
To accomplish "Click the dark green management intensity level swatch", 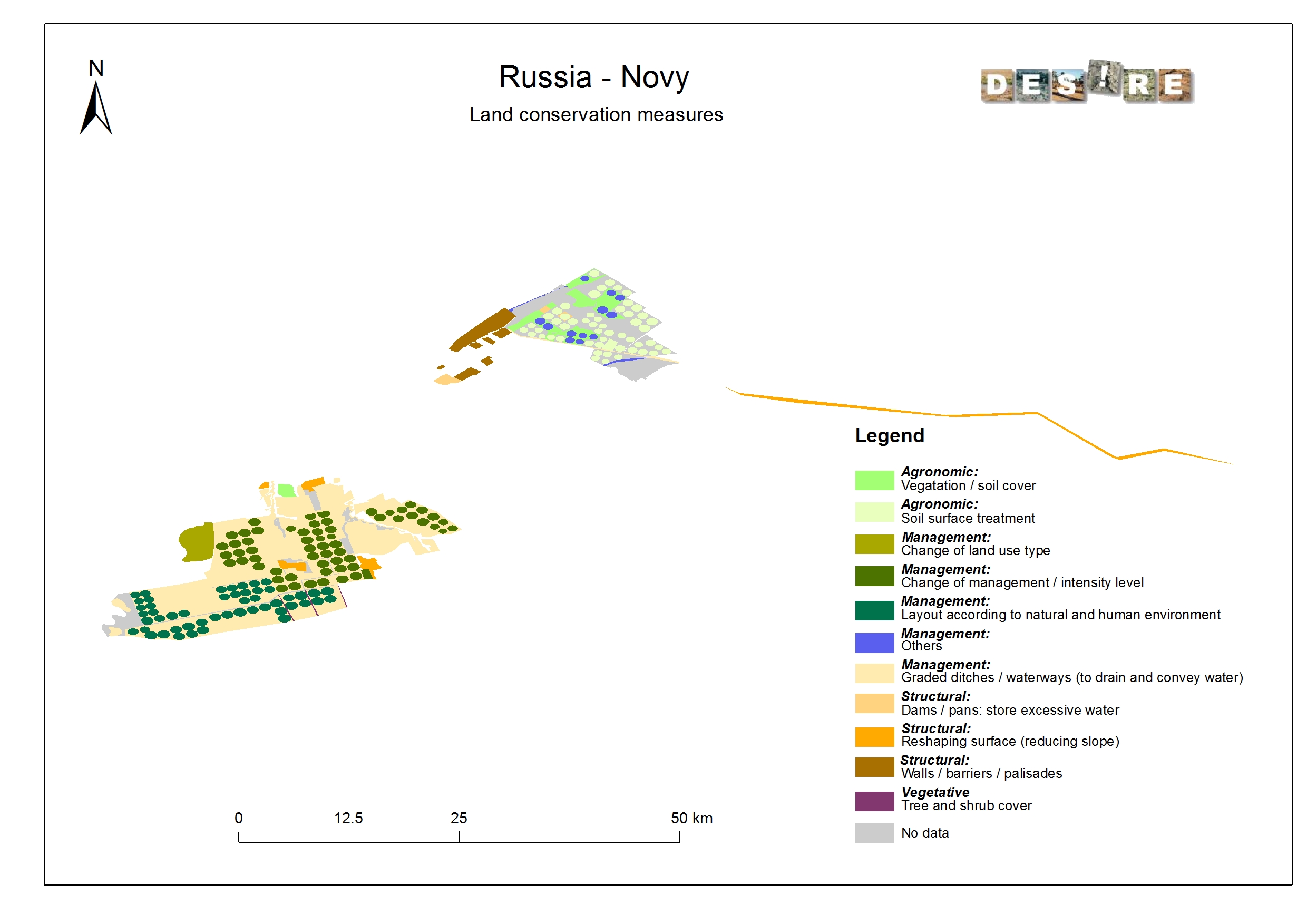I will 874,576.
